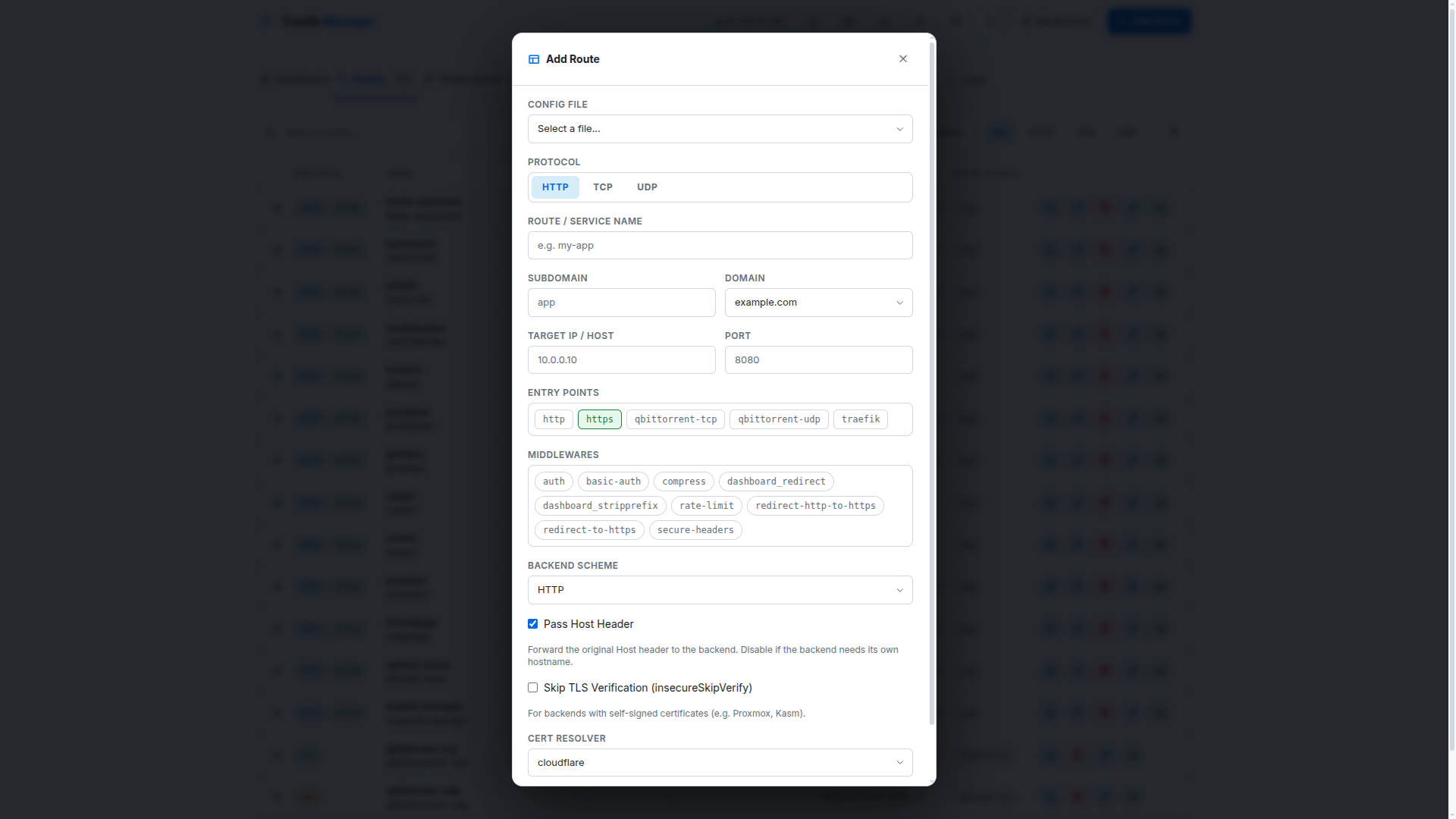The height and width of the screenshot is (819, 1456).
Task: Toggle the http entry point
Action: 554,419
